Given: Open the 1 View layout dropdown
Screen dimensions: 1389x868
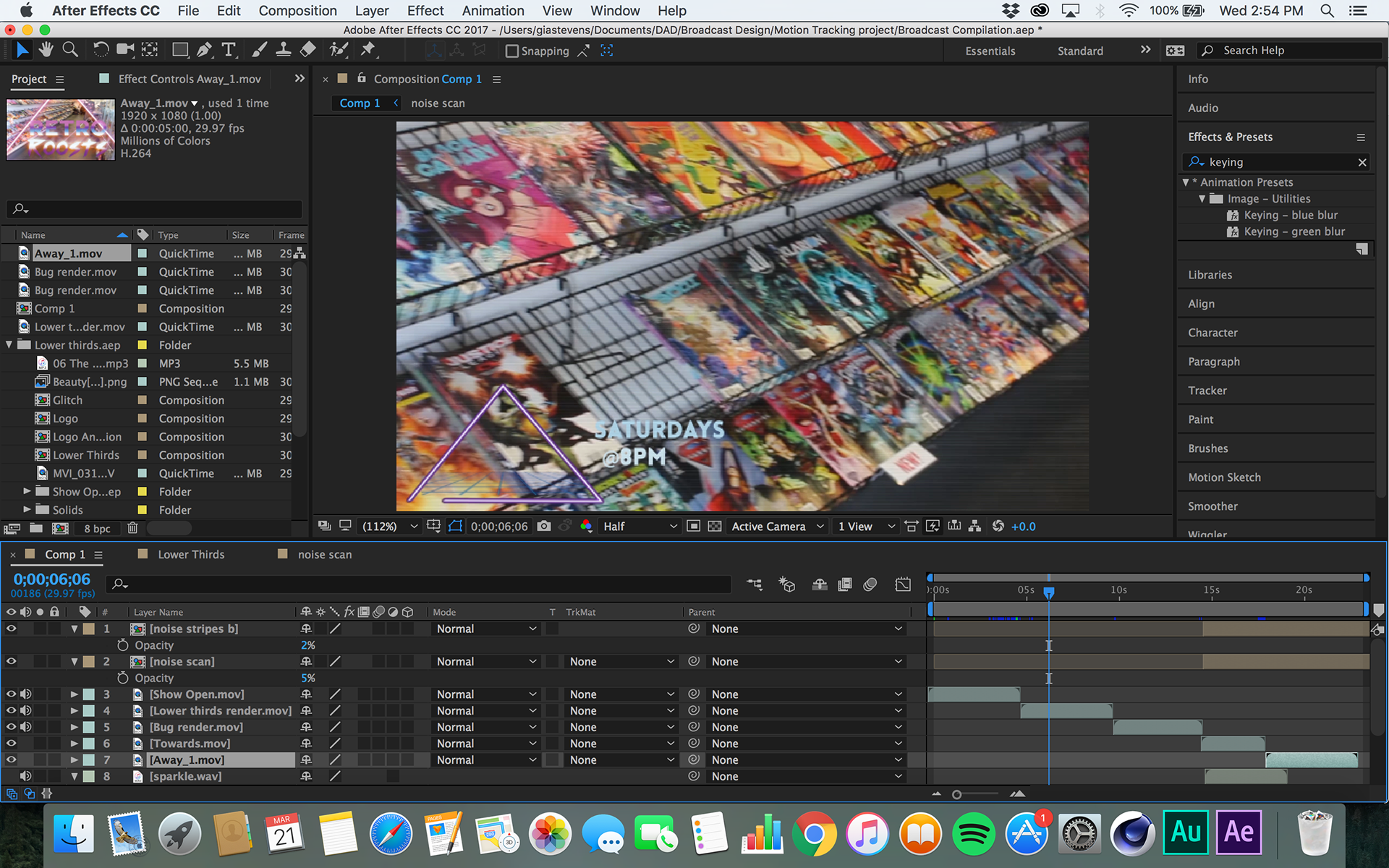Looking at the screenshot, I should pos(866,527).
